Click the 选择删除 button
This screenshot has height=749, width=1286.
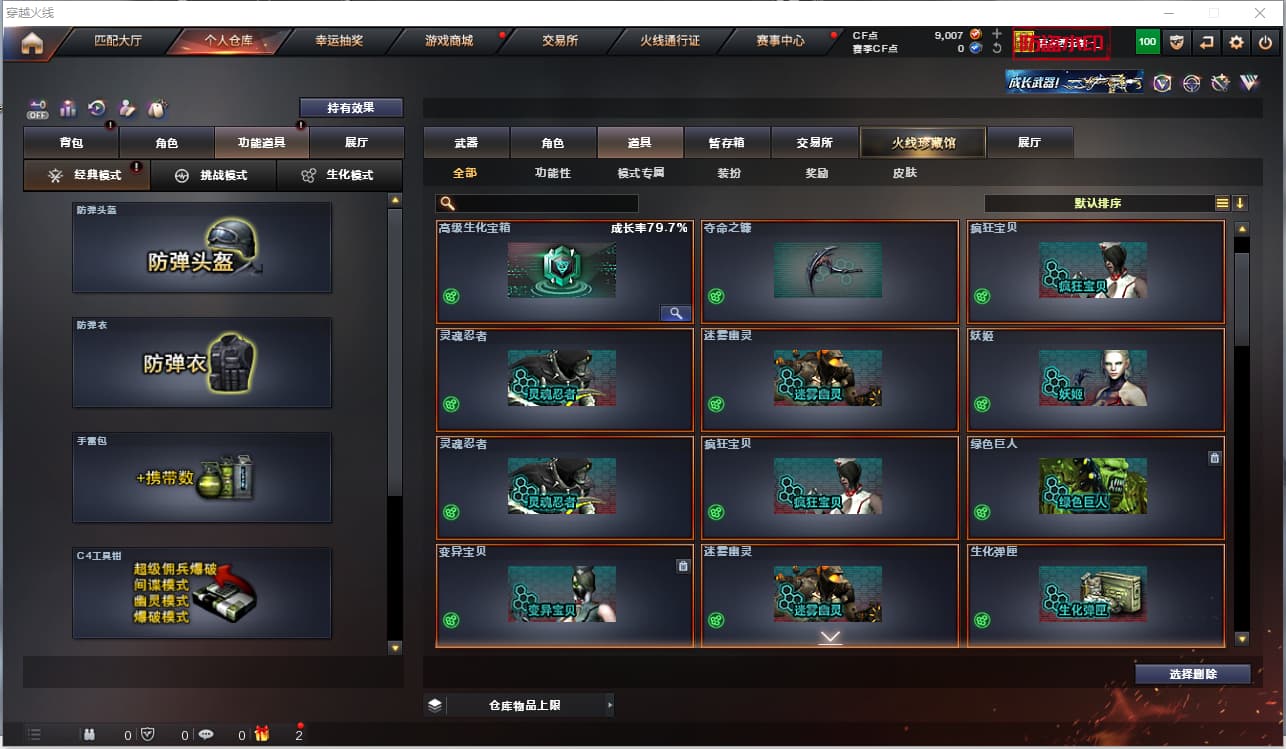pos(1193,674)
